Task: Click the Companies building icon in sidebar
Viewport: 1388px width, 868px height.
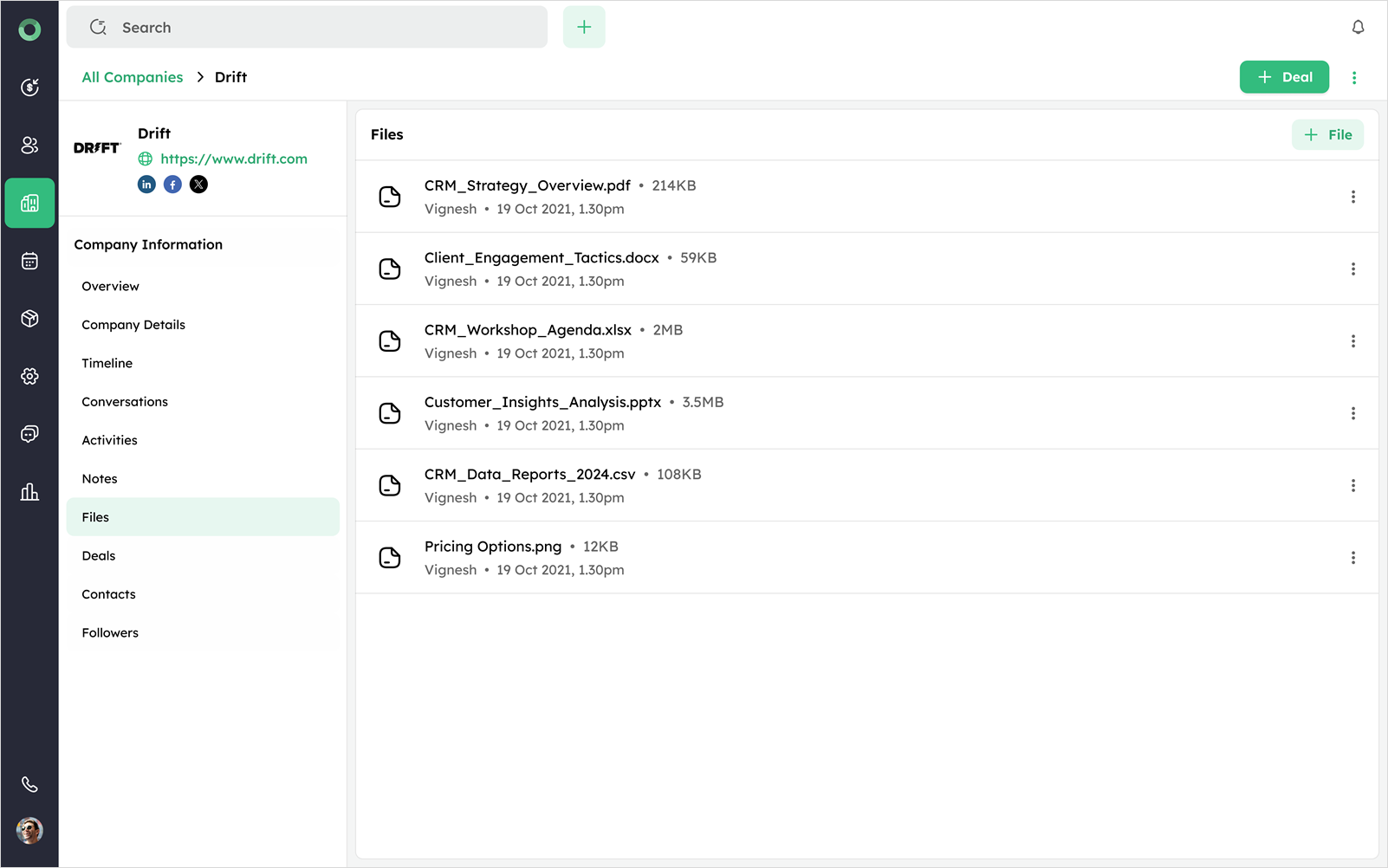Action: point(29,203)
